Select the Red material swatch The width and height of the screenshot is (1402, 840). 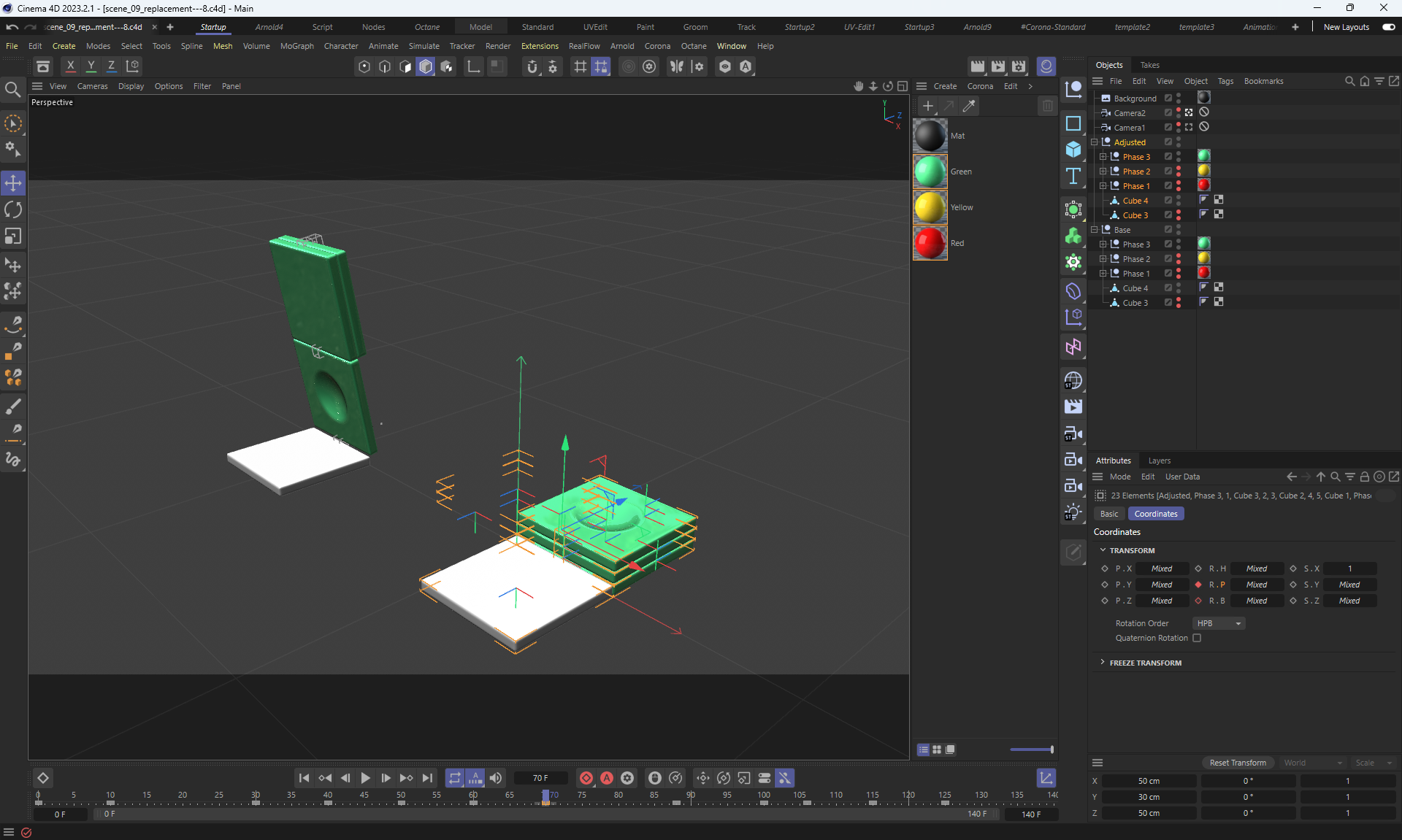coord(930,243)
